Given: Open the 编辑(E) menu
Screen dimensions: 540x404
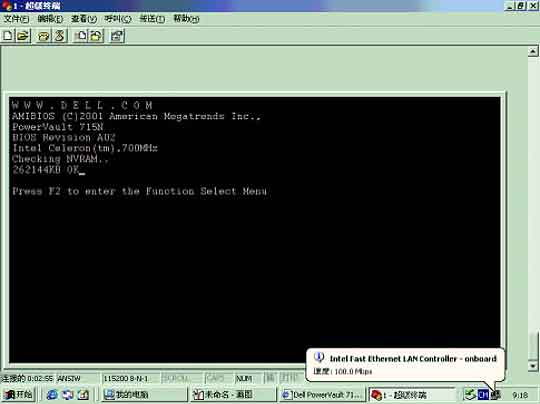Looking at the screenshot, I should [50, 19].
